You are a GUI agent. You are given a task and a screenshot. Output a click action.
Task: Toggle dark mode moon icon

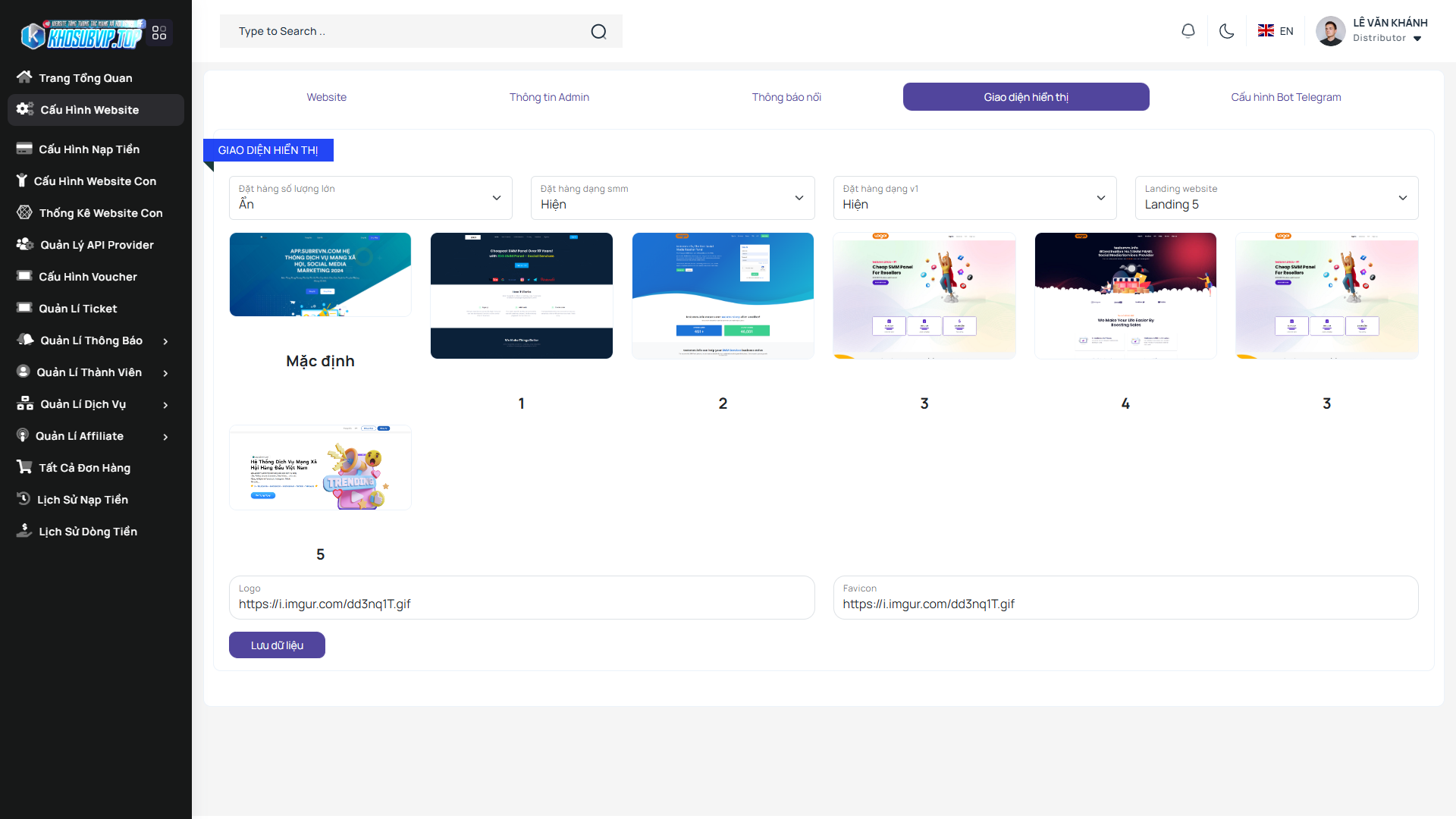coord(1226,31)
